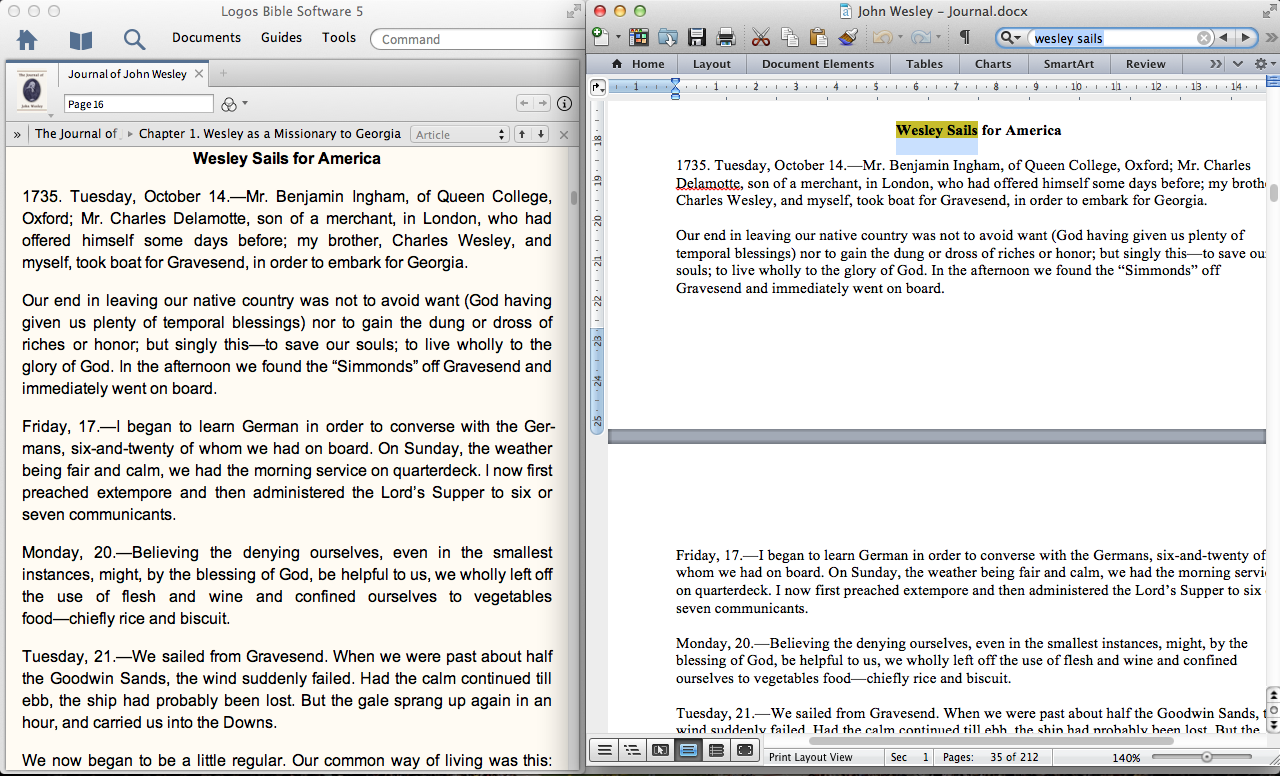Image resolution: width=1280 pixels, height=776 pixels.
Task: Click 'The Journal of' breadcrumb in Logos
Action: 76,134
